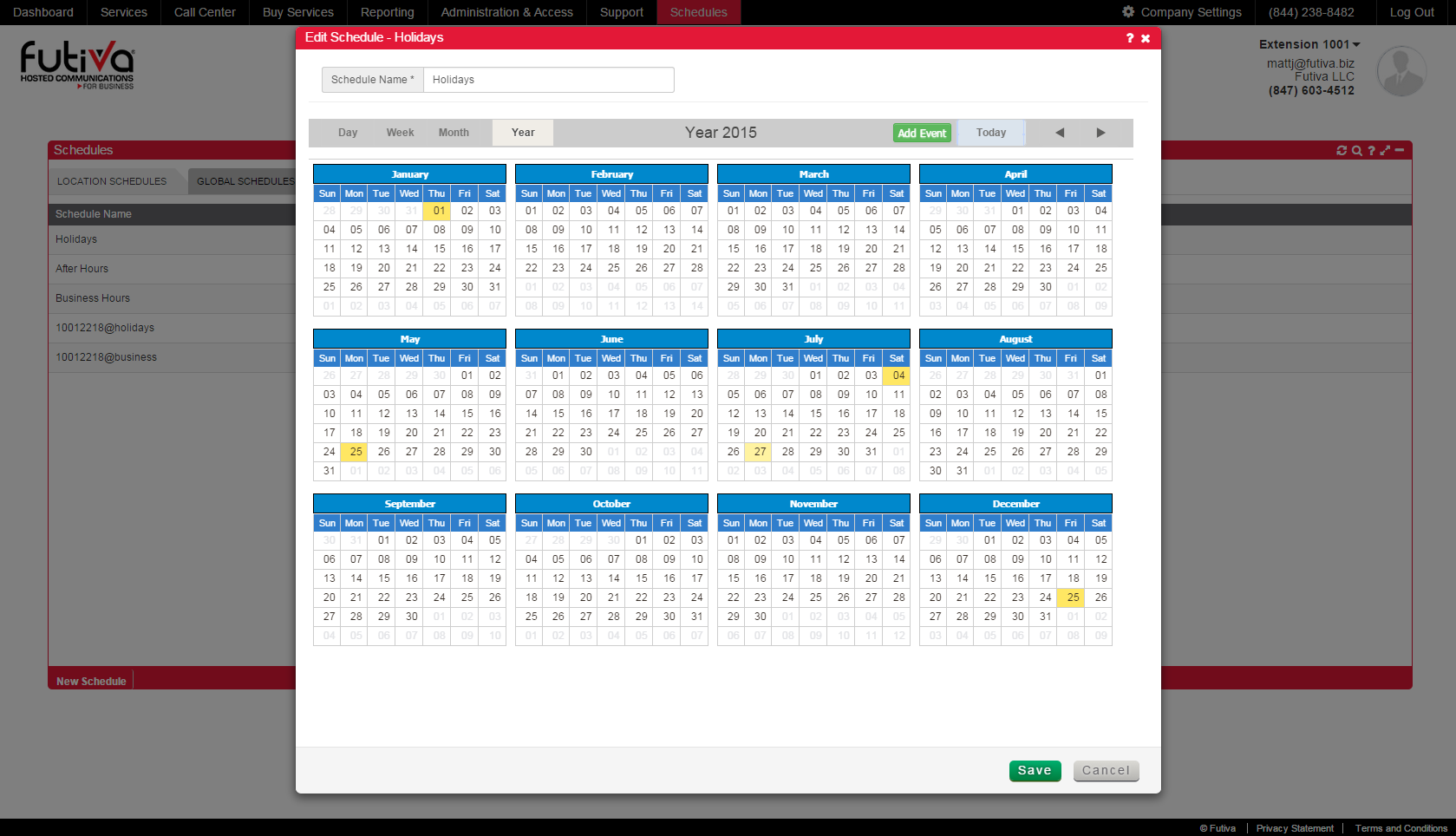Open the Buy Services menu

[x=298, y=12]
